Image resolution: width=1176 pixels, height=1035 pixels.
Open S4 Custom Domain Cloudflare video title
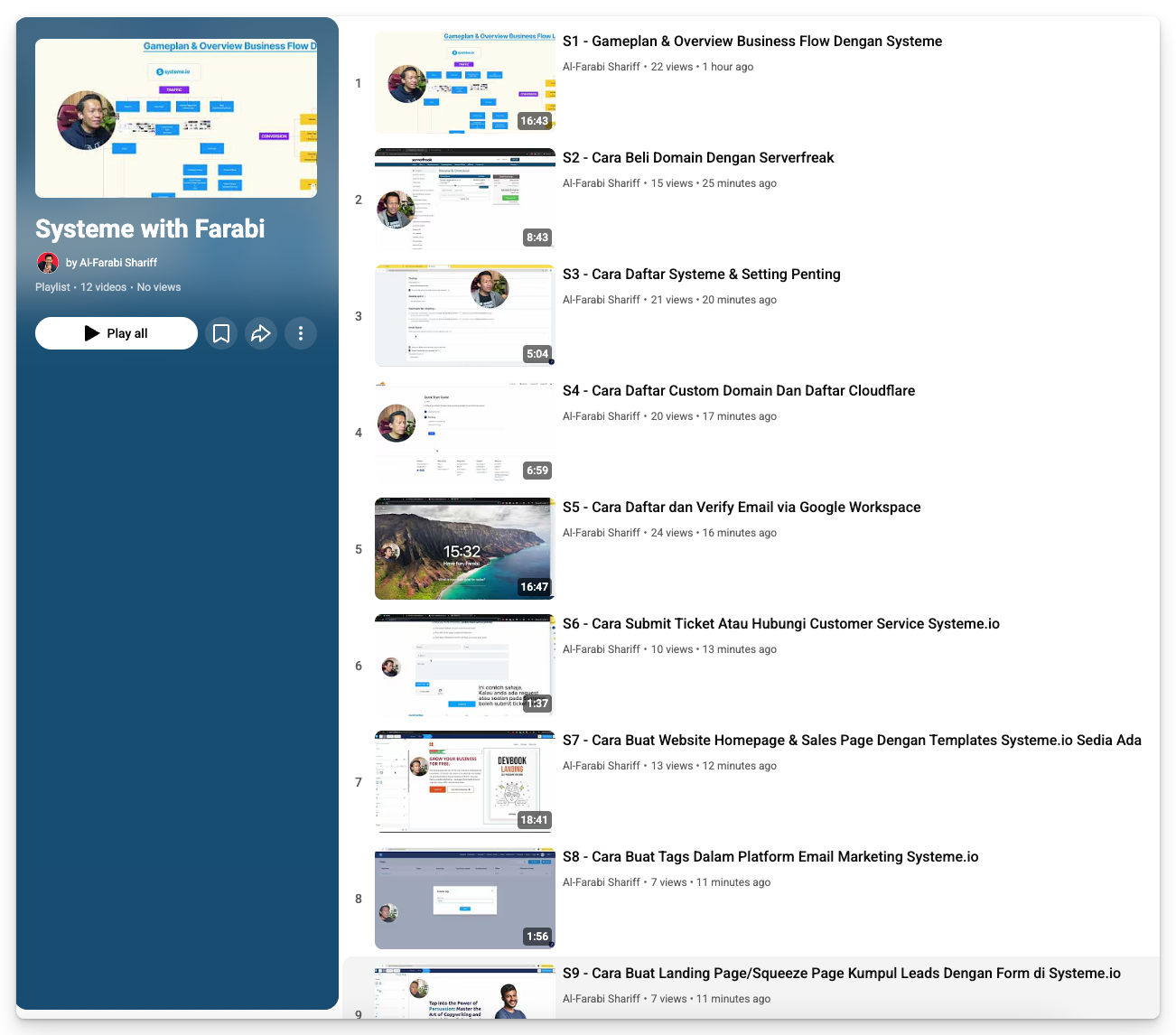738,391
